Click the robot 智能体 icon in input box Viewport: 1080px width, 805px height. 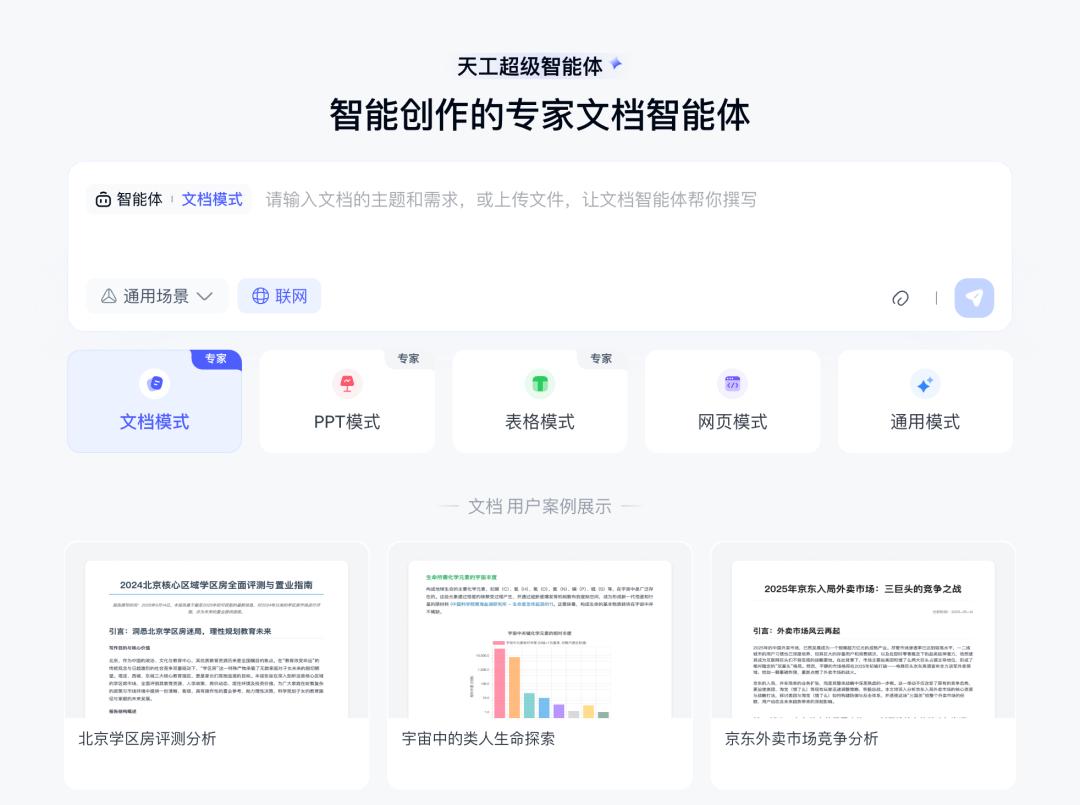[103, 200]
